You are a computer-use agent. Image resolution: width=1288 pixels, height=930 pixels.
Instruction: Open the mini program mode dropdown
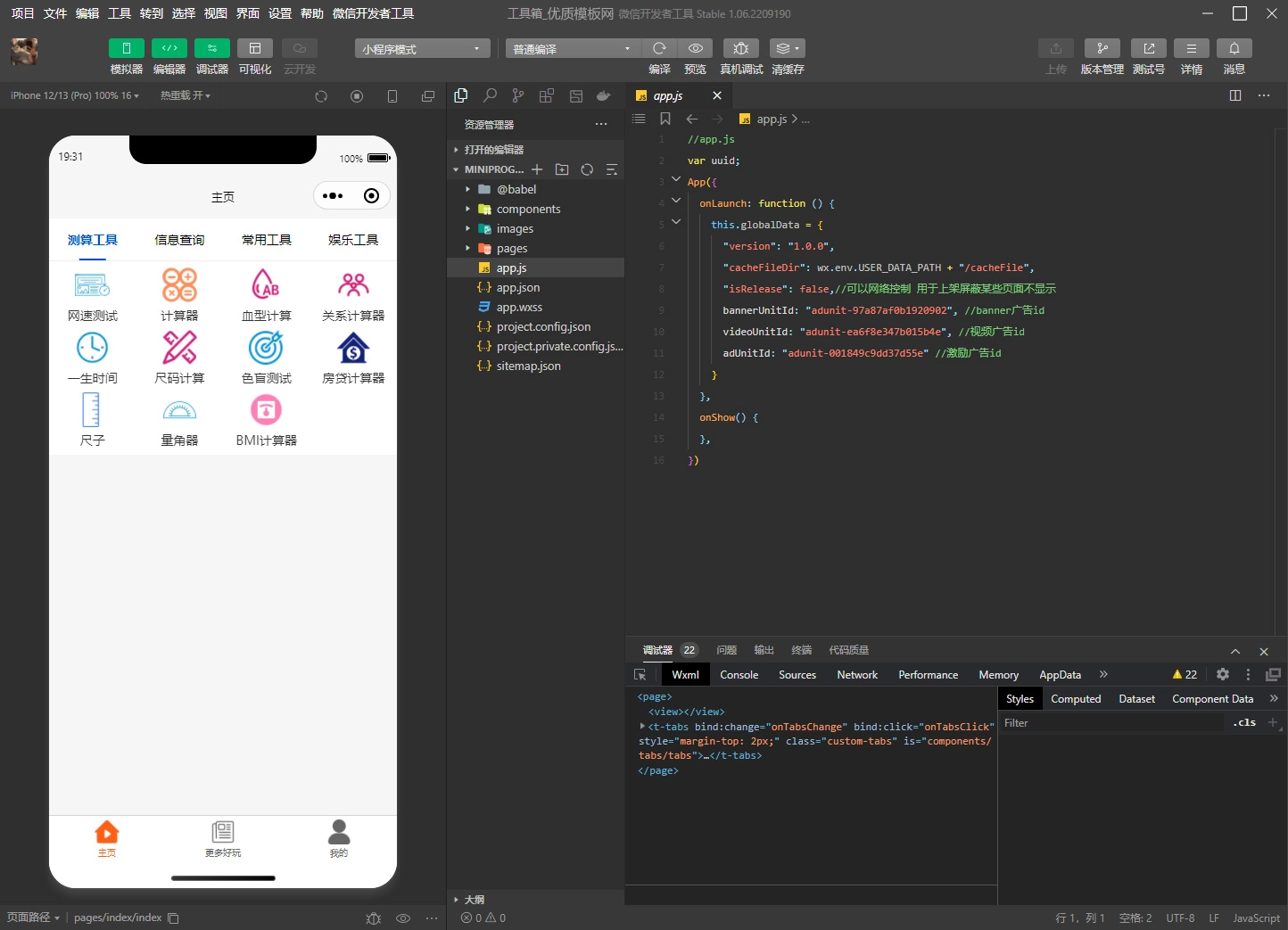(x=422, y=49)
